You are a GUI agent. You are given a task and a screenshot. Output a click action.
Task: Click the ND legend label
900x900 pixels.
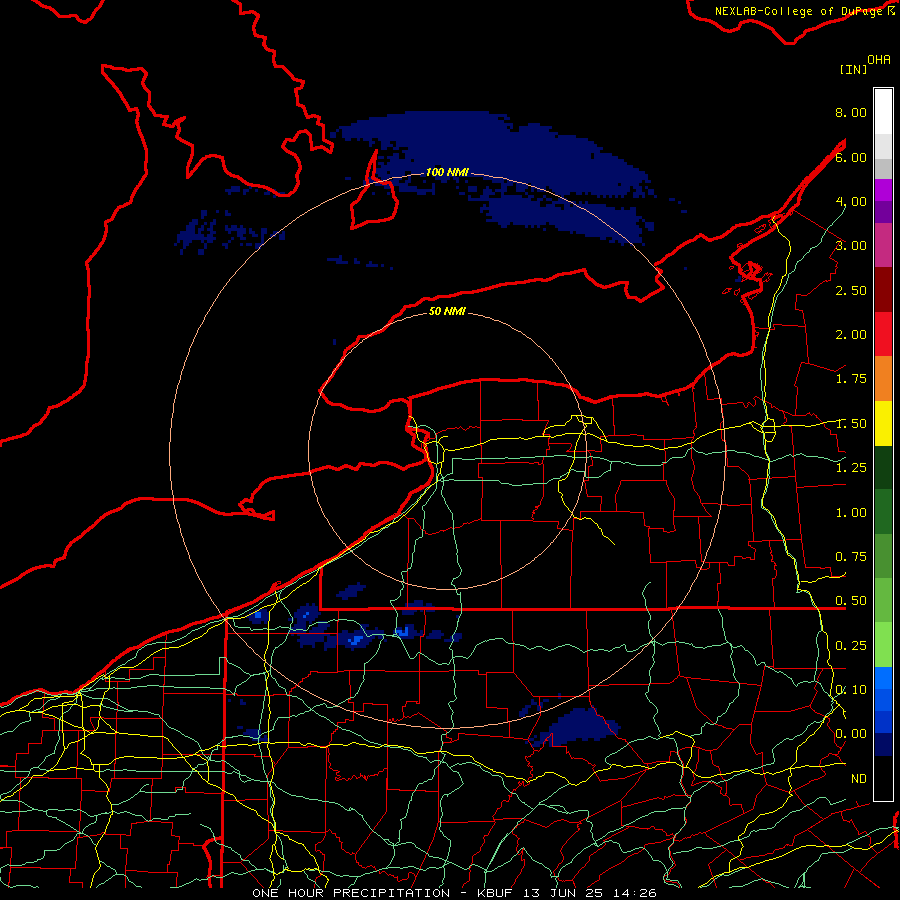coord(859,779)
